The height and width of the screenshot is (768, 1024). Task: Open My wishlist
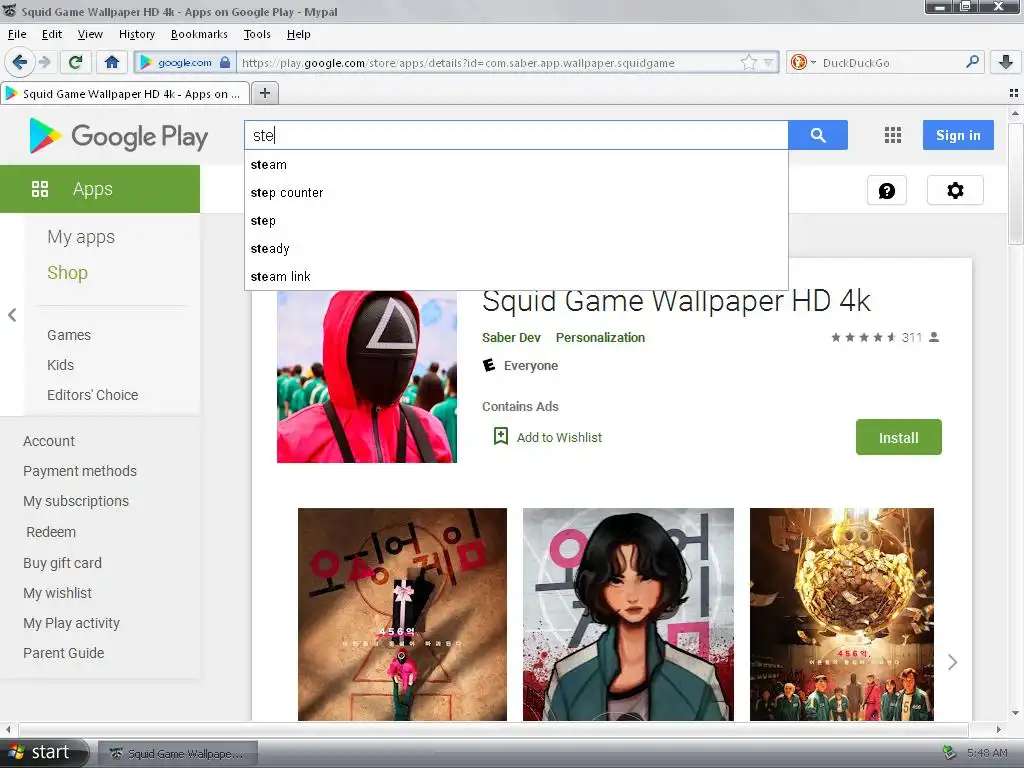(x=57, y=593)
